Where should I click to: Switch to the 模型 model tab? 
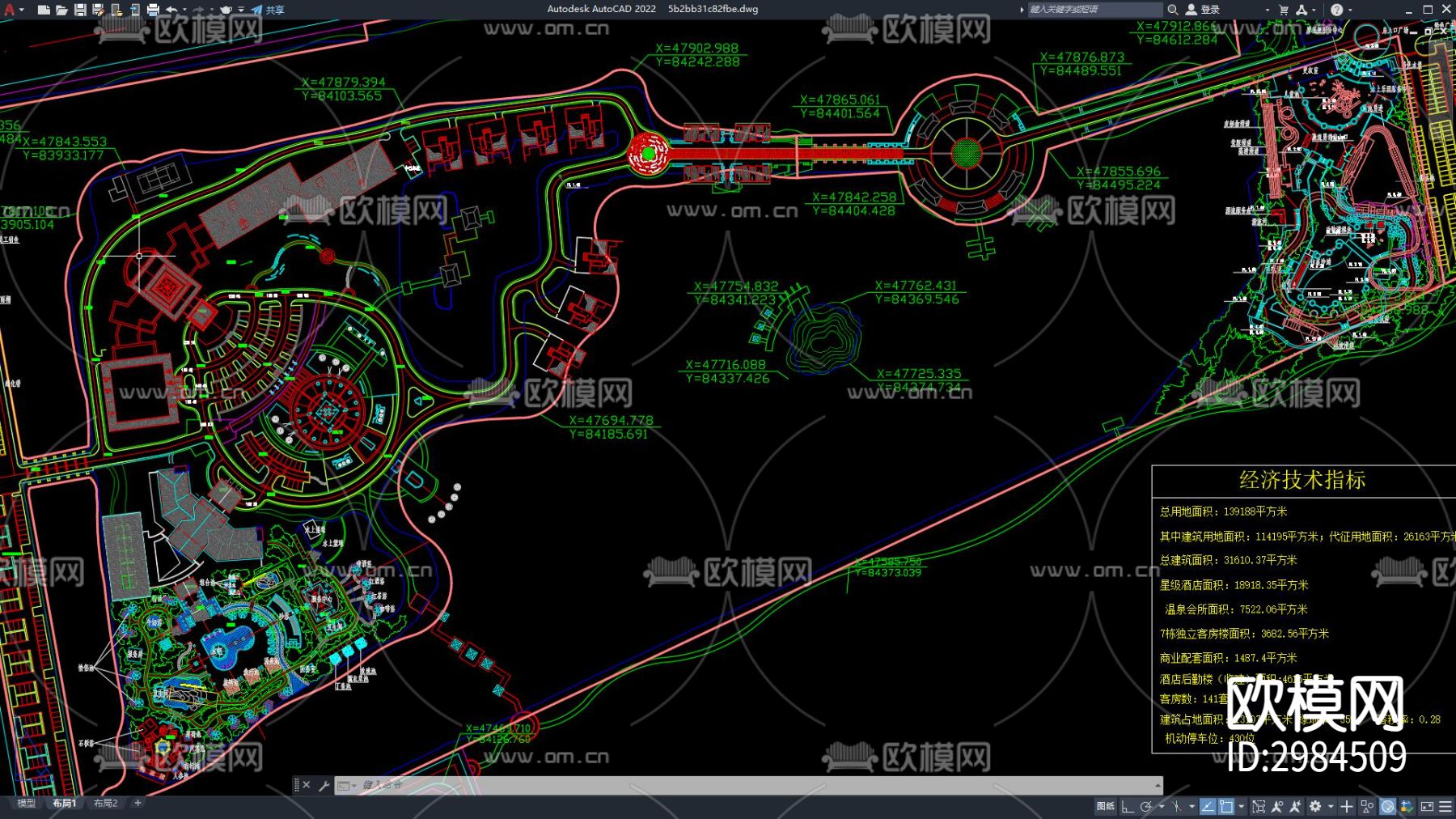click(27, 804)
